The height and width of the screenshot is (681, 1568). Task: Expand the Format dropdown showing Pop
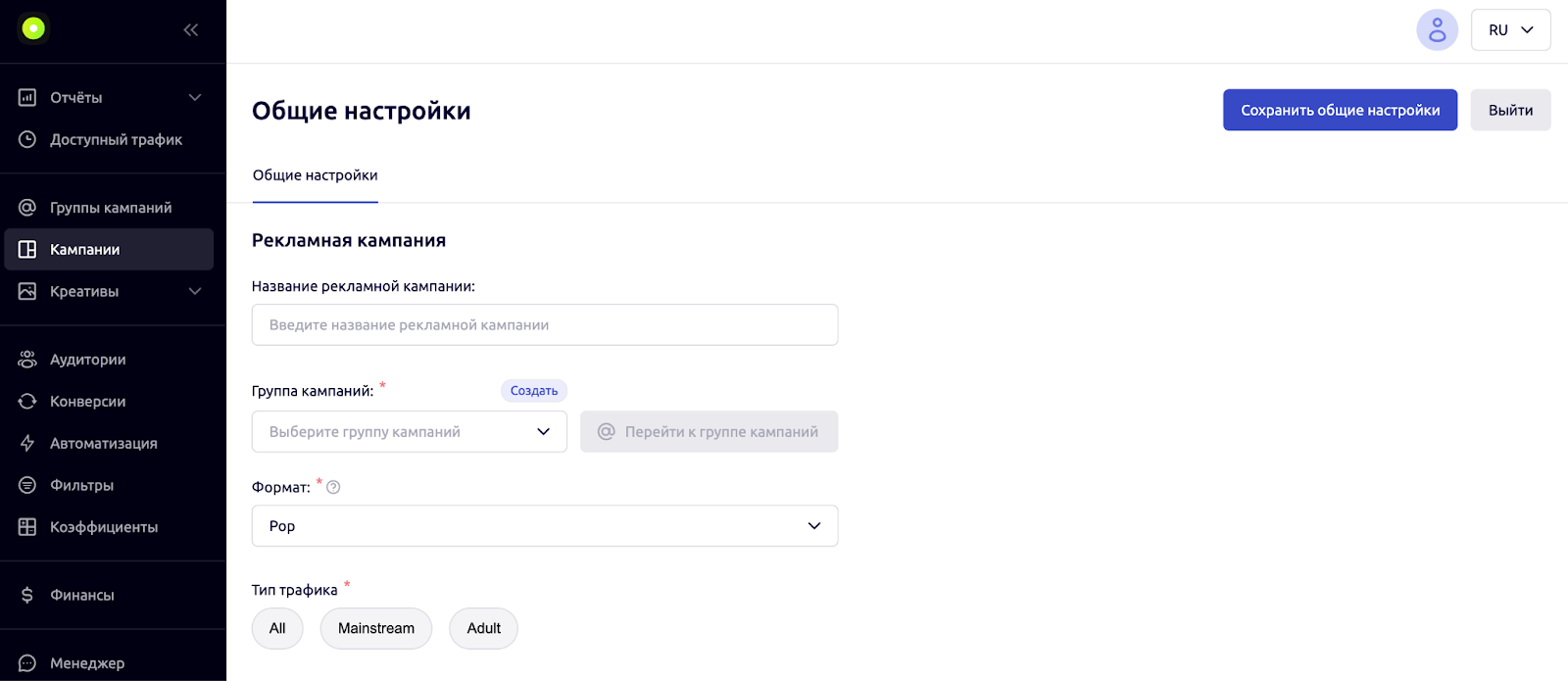click(544, 526)
